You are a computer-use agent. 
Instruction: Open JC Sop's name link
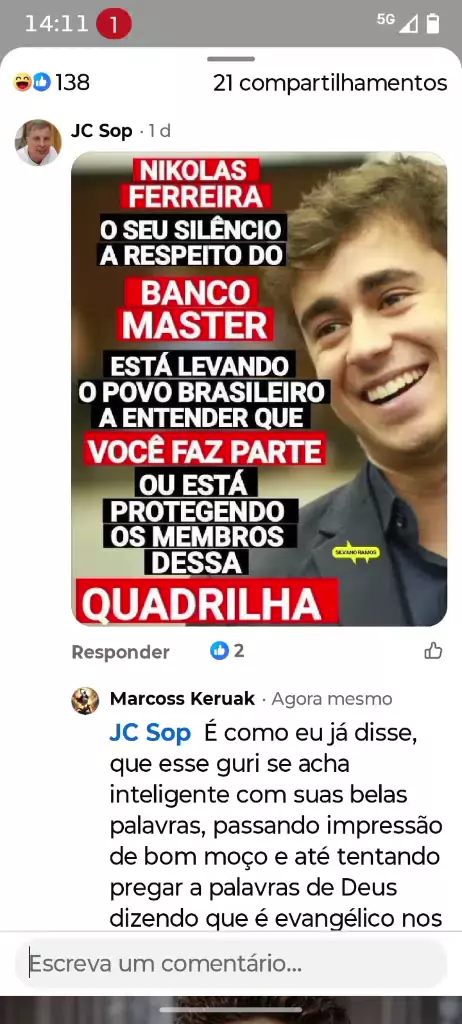(101, 131)
